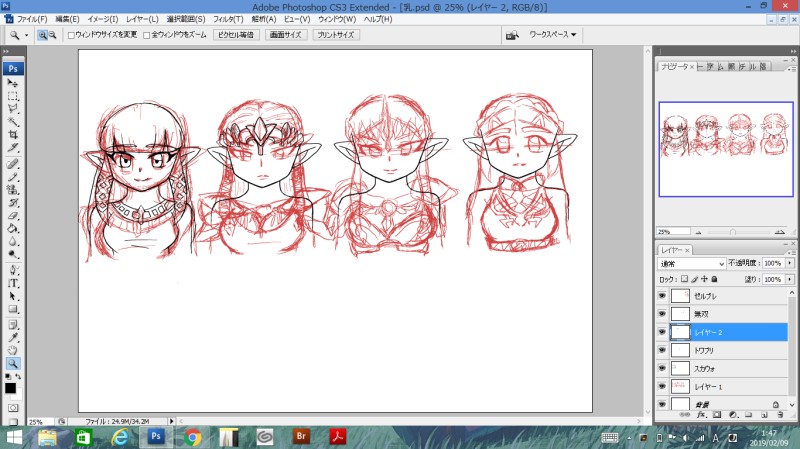This screenshot has width=800, height=449.
Task: Select the Dodge tool
Action: 13,254
